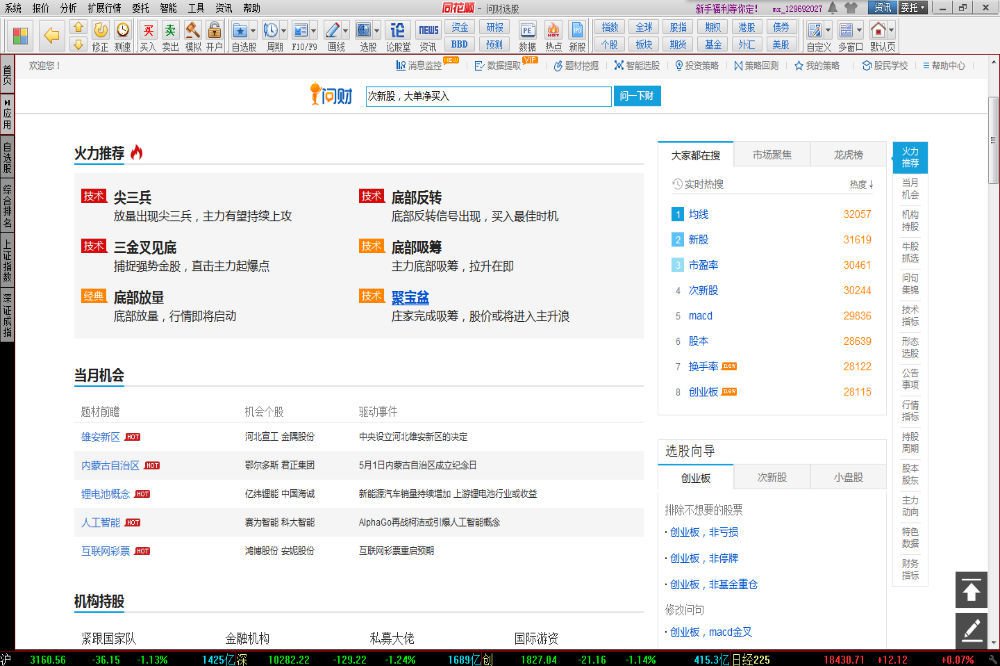Click the 创业板，非亏损 link
Screen dimensions: 1000x666
[703, 532]
